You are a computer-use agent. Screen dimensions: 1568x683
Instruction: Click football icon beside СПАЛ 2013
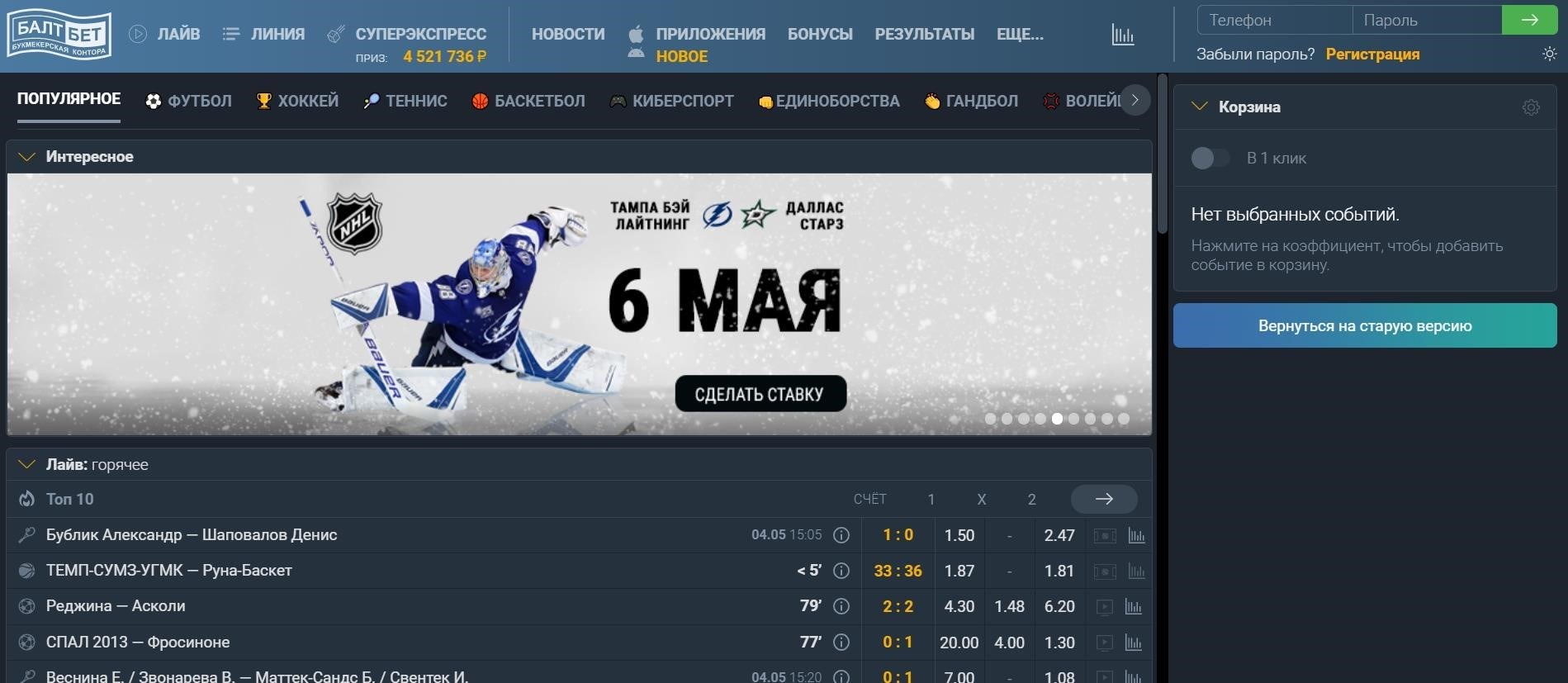(x=26, y=643)
